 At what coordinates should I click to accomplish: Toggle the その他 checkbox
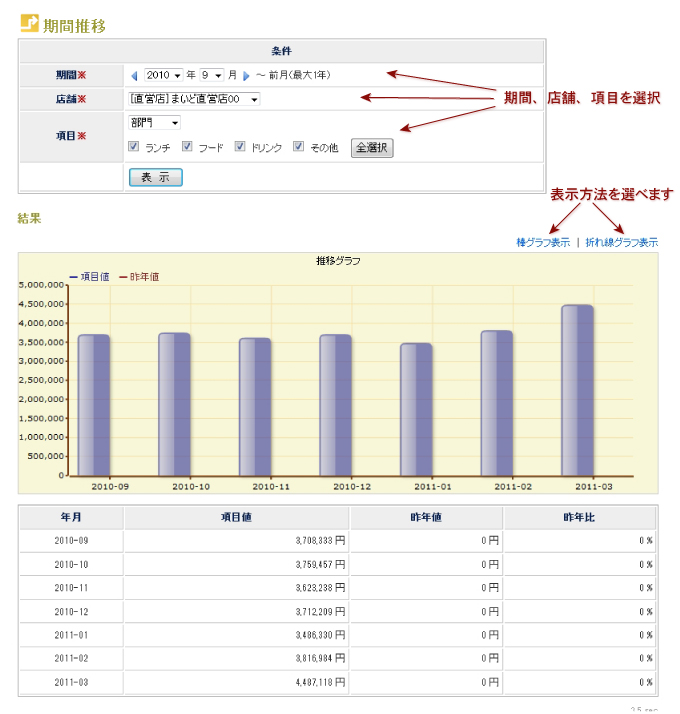pyautogui.click(x=298, y=146)
